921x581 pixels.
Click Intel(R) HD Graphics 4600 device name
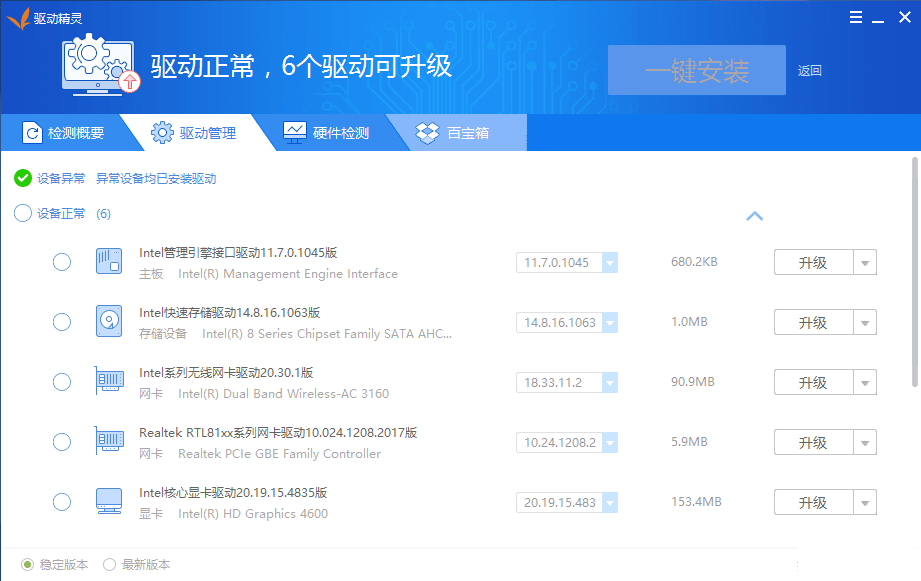tap(253, 513)
